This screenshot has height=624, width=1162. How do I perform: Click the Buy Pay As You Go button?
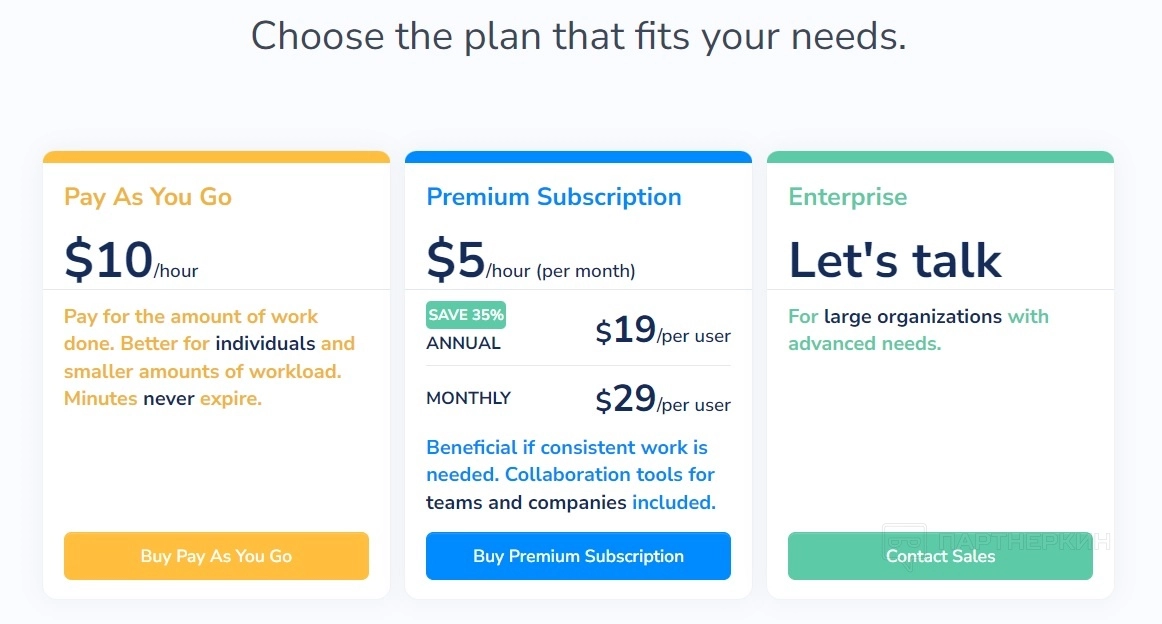tap(216, 556)
